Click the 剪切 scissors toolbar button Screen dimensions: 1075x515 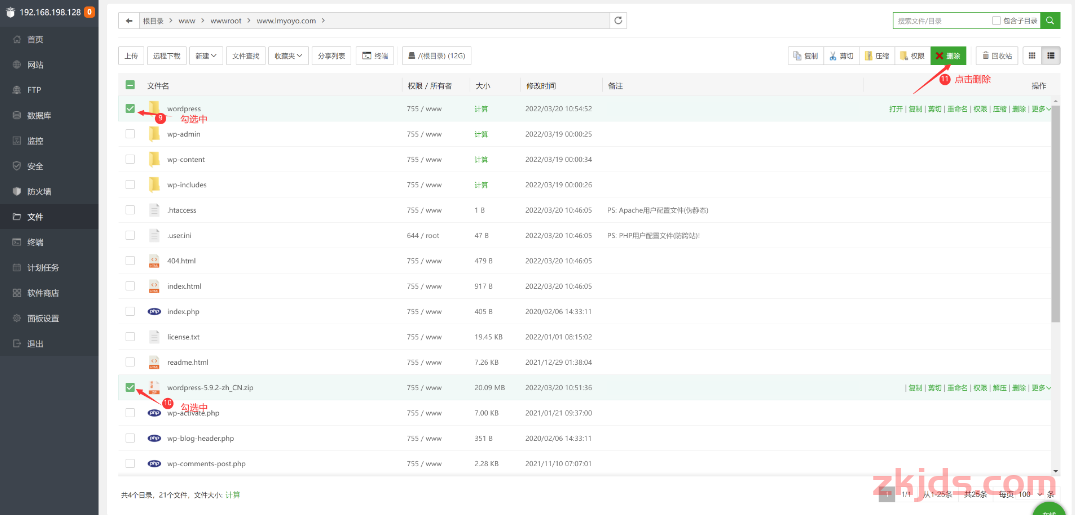[841, 56]
